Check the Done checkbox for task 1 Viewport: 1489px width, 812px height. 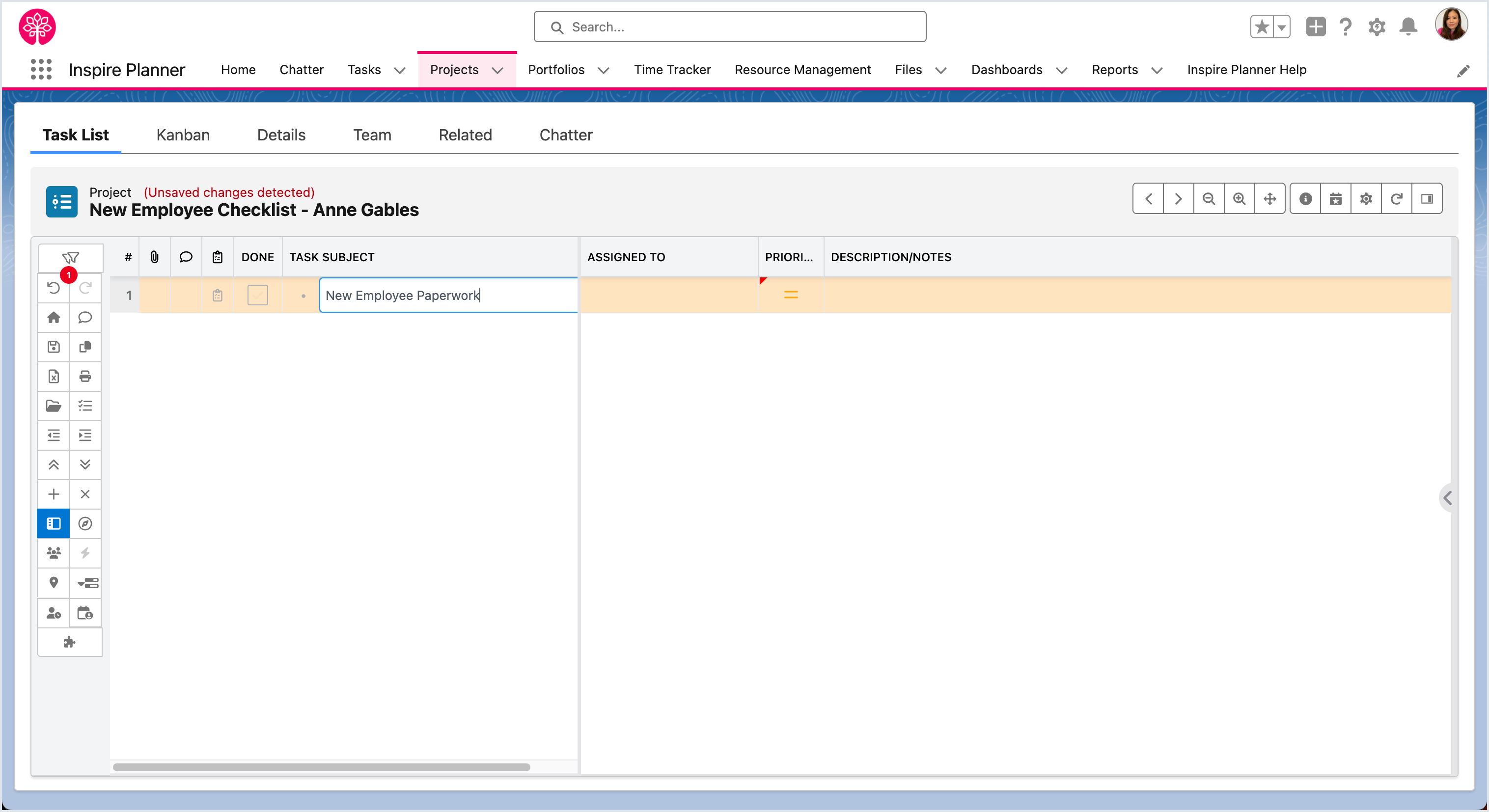click(258, 296)
